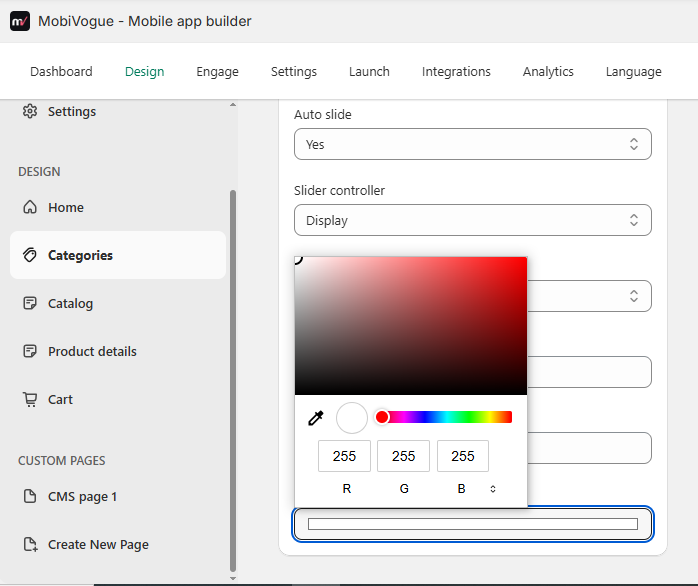Viewport: 698px width, 586px height.
Task: Activate the eyedropper color picker tool
Action: 316,418
